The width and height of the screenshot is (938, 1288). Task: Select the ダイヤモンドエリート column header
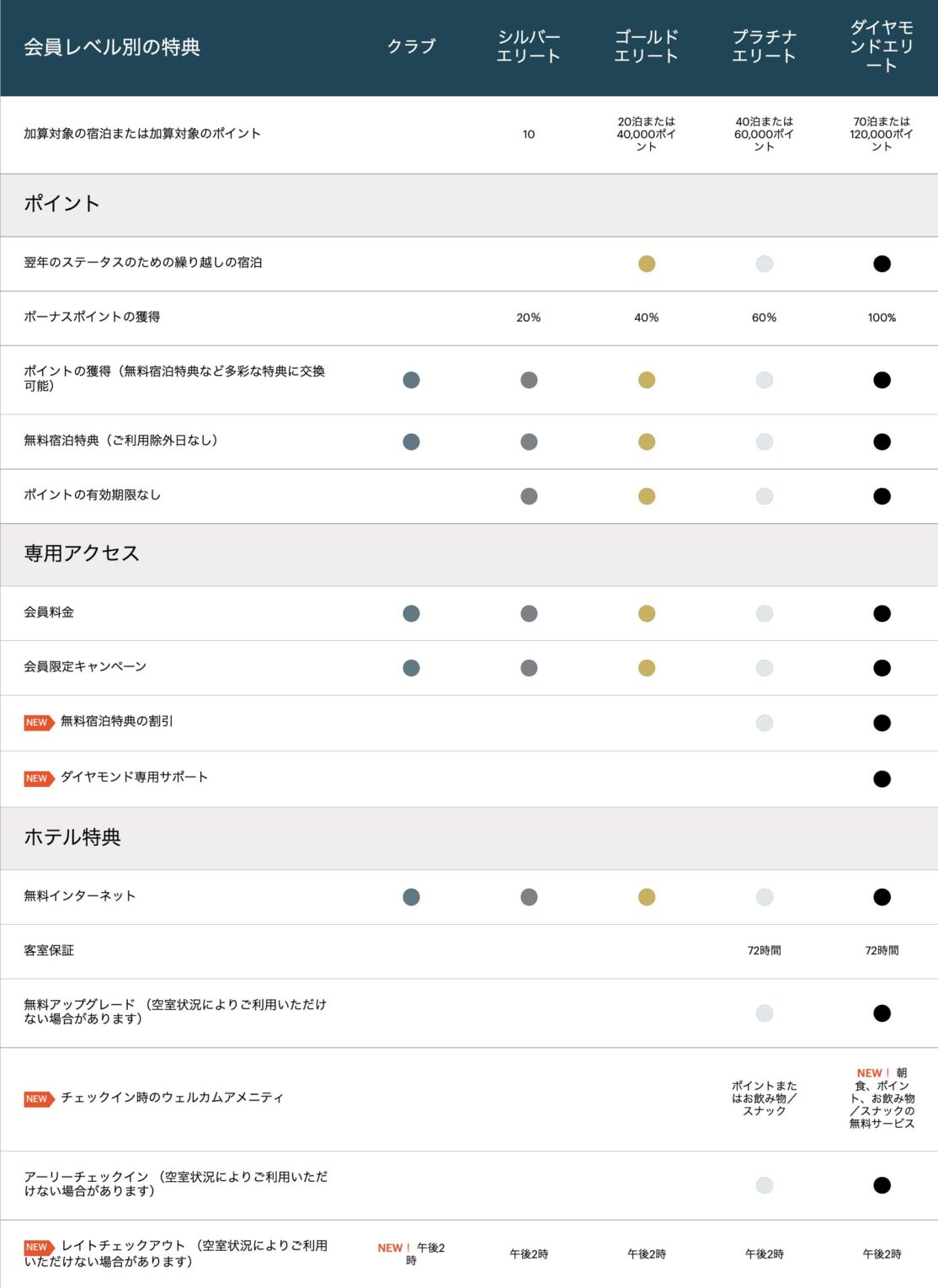point(882,46)
